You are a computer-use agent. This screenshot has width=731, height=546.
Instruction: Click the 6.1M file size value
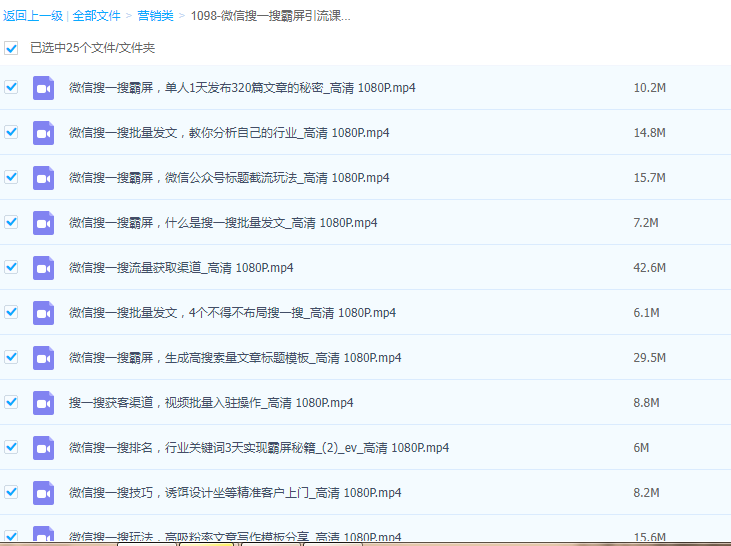[646, 313]
